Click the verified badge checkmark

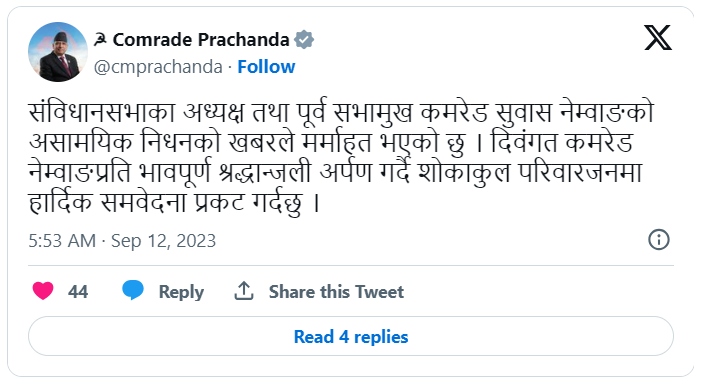[x=304, y=40]
